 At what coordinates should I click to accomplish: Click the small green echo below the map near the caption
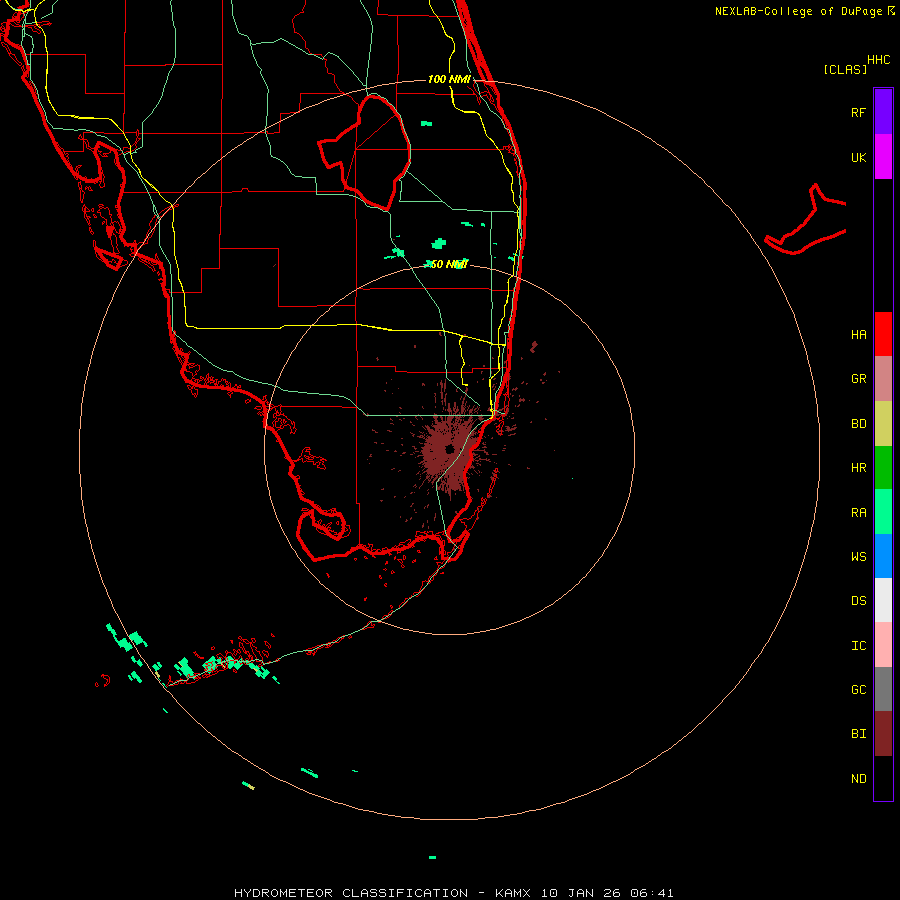click(x=432, y=858)
